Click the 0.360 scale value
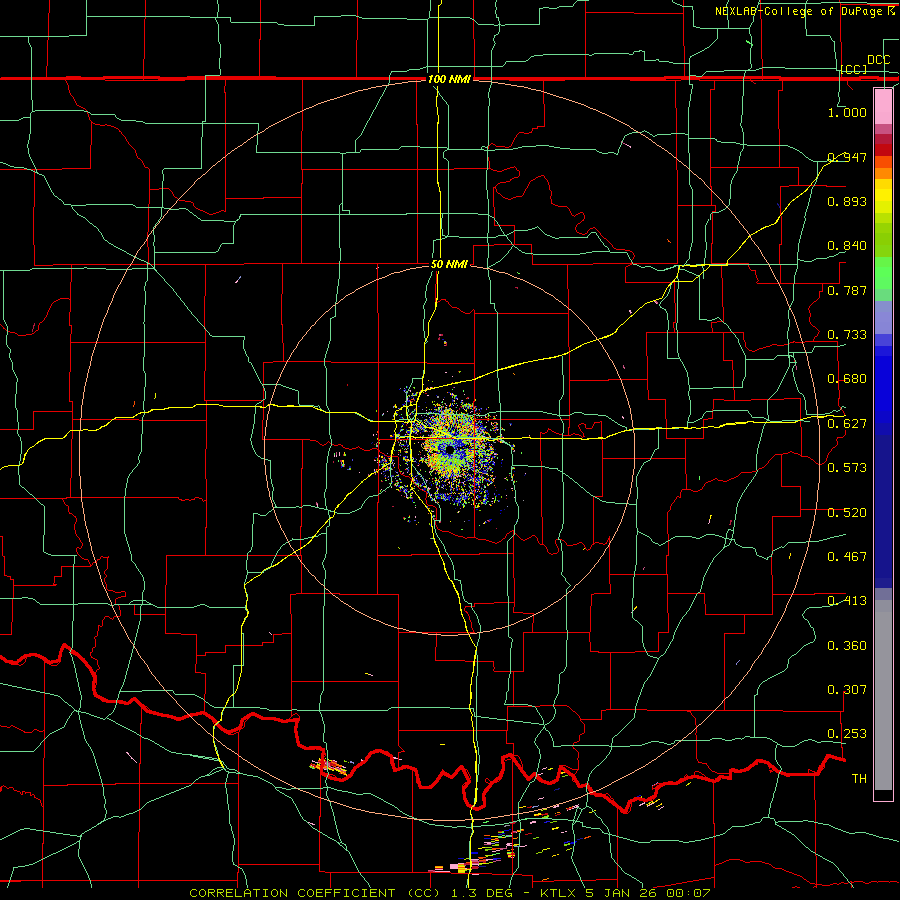900x900 pixels. [x=847, y=645]
